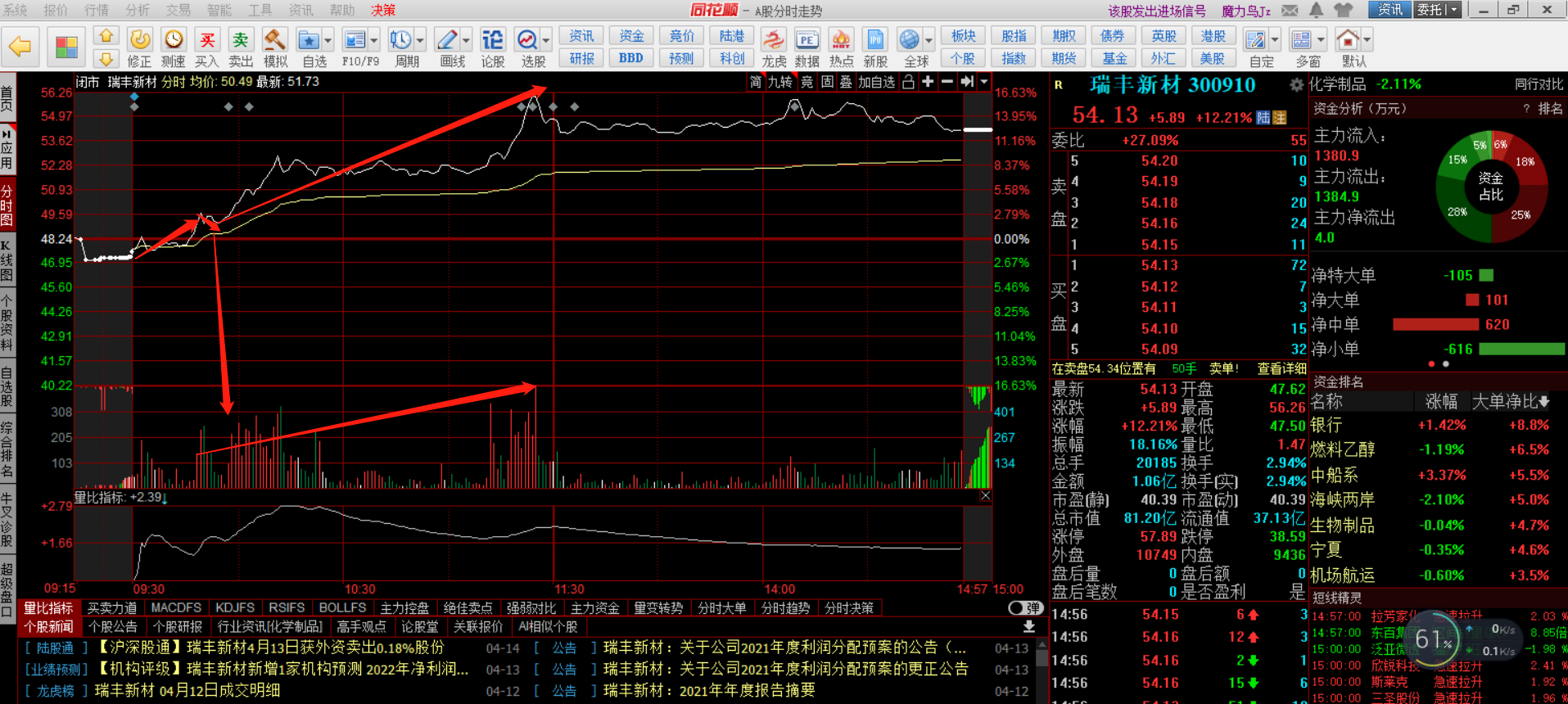Click the up arrow page icon

point(106,36)
